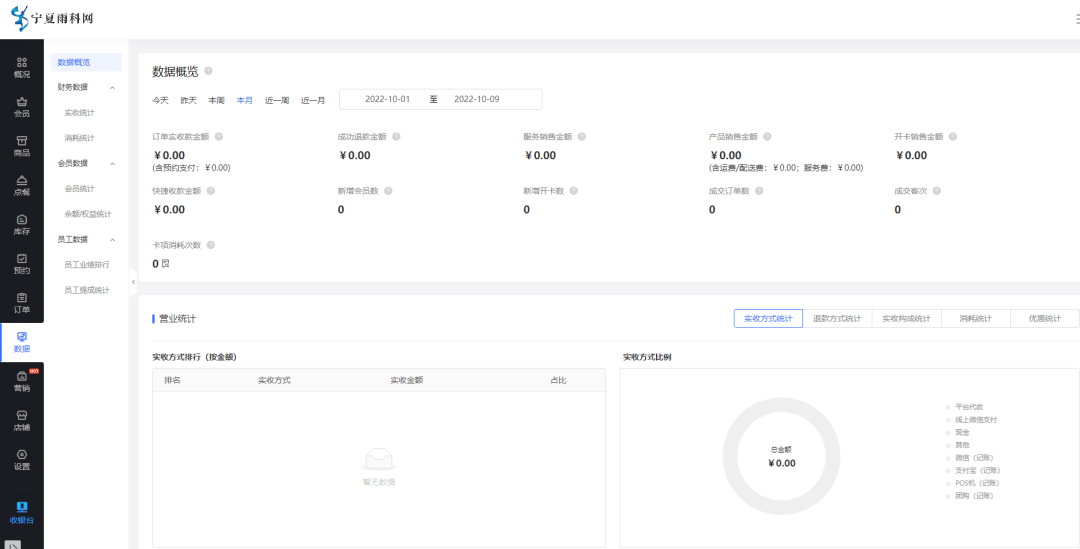Screen dimensions: 1080x549
Task: Filter data by 本周
Action: click(216, 101)
